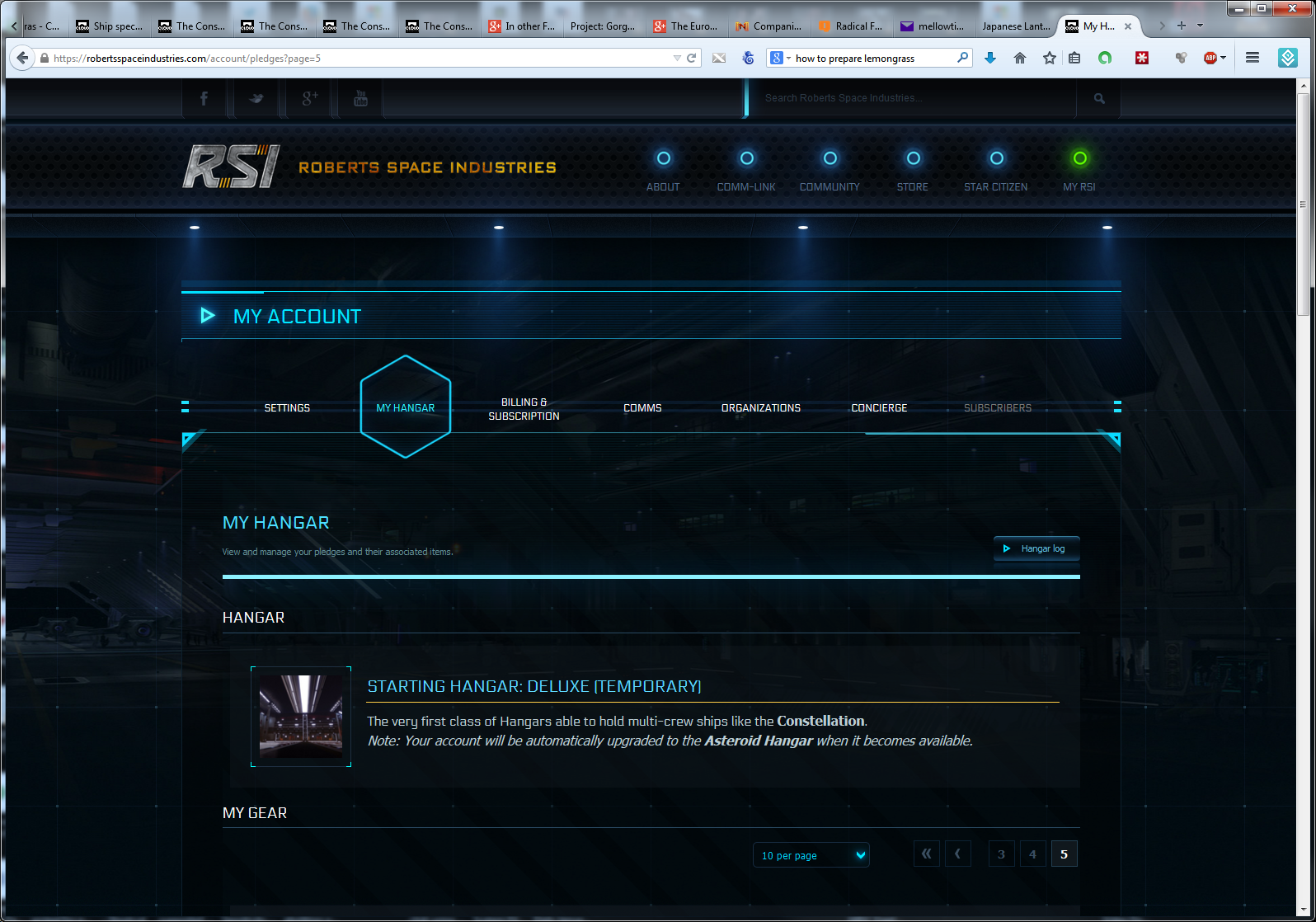
Task: Click the Adblock Plus ABP icon
Action: [x=1210, y=58]
